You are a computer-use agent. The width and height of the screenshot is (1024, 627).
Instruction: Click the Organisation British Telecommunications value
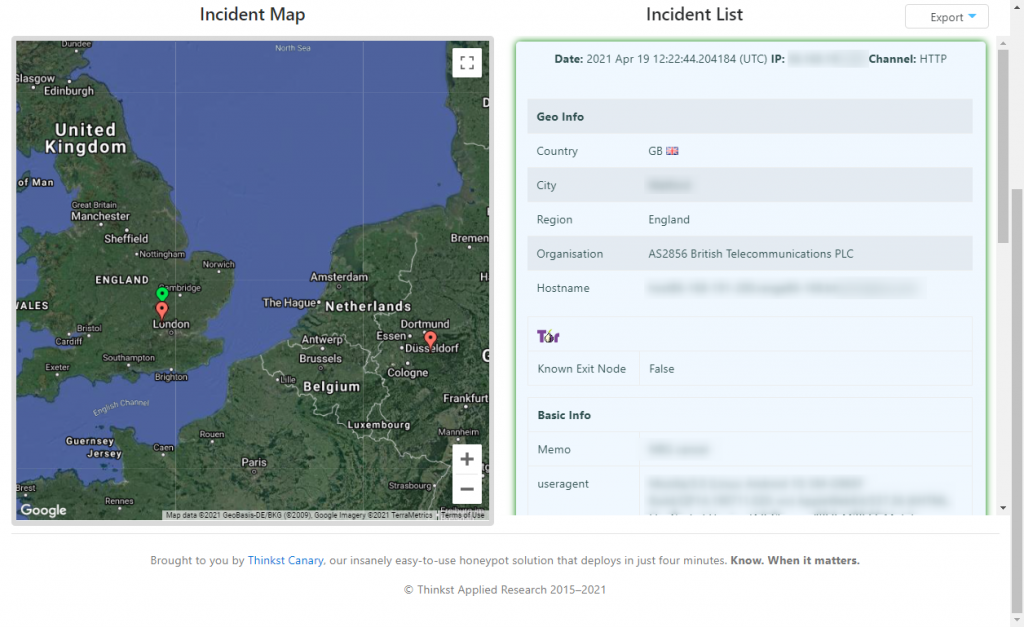tap(750, 254)
